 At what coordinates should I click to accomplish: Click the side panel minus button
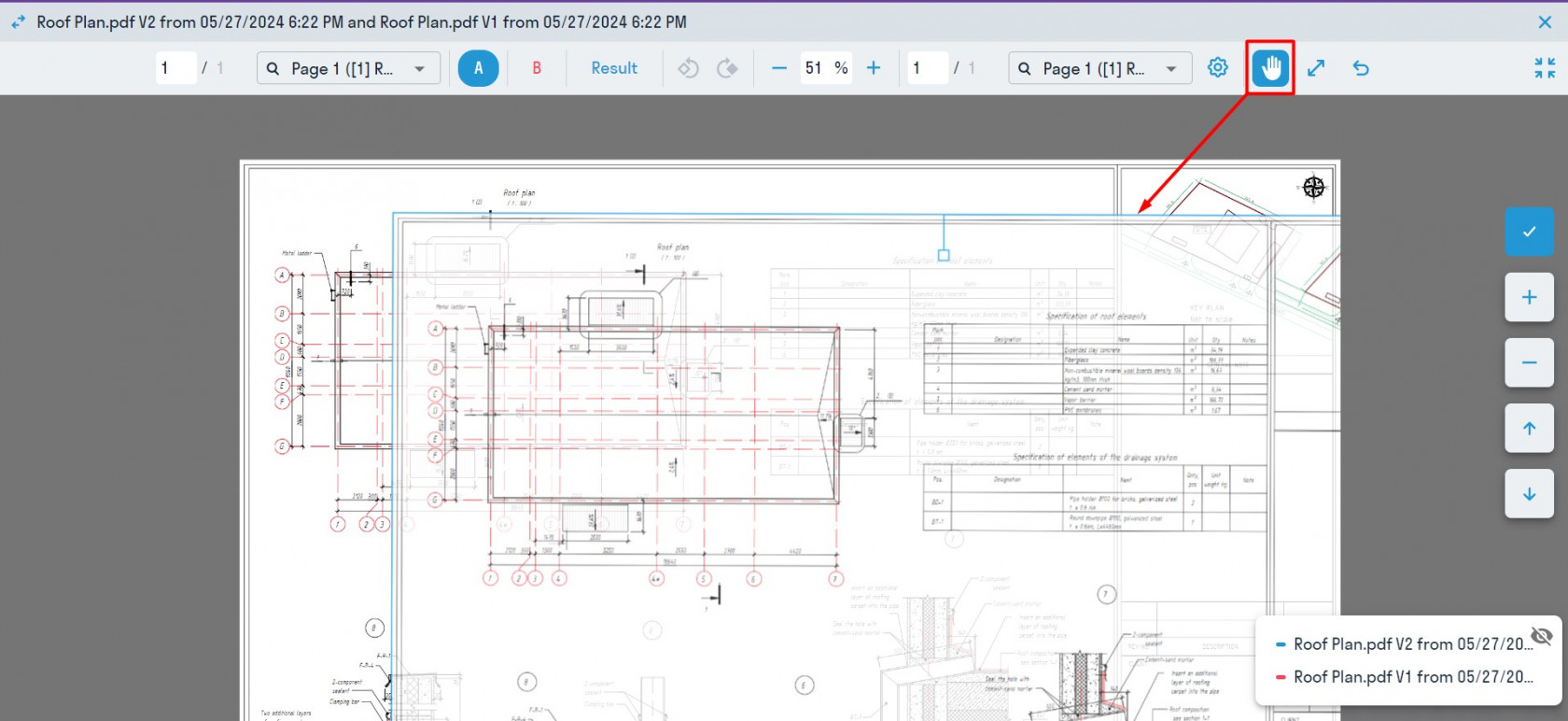[1529, 362]
